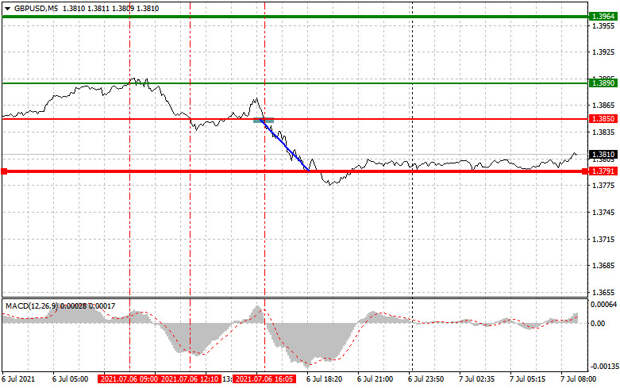Select the 2021.07.06 09:00 time marker
620x388 pixels.
point(129,379)
